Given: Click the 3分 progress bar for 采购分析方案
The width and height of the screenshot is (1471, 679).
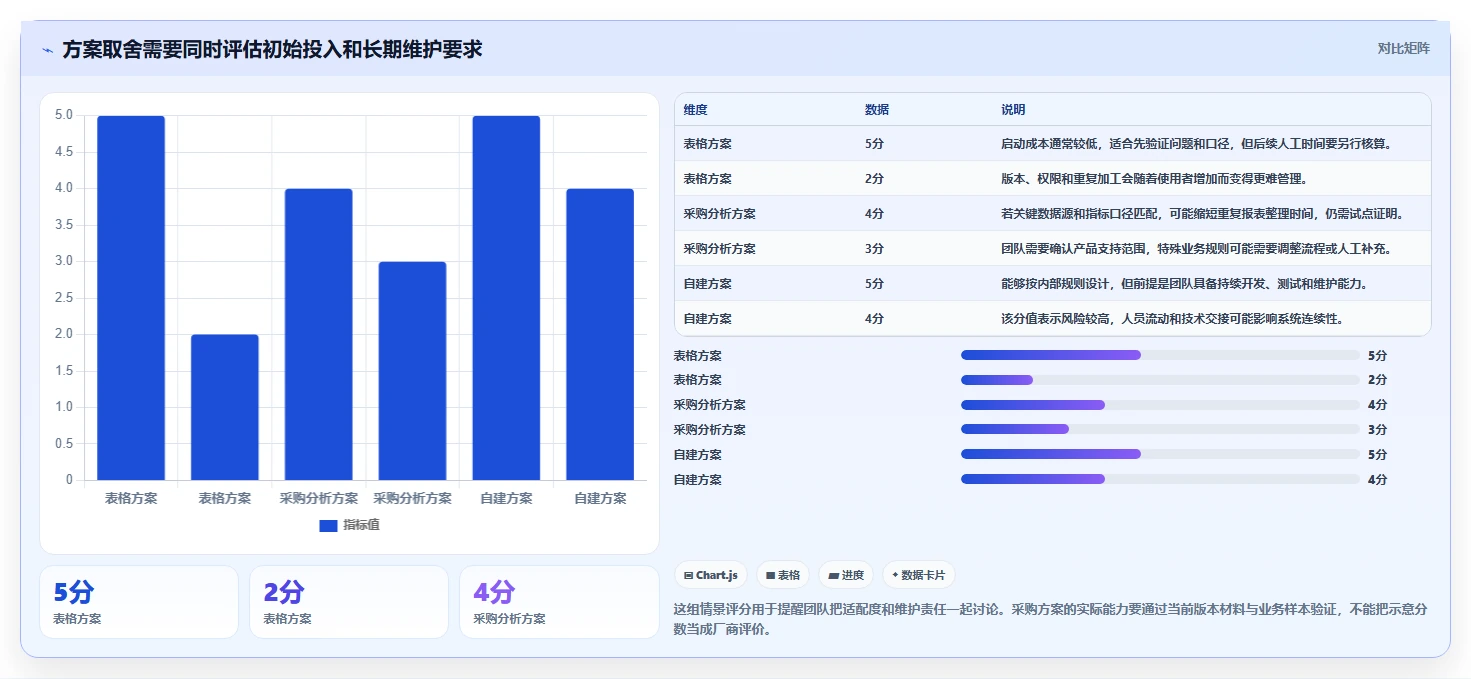Looking at the screenshot, I should (x=1160, y=430).
